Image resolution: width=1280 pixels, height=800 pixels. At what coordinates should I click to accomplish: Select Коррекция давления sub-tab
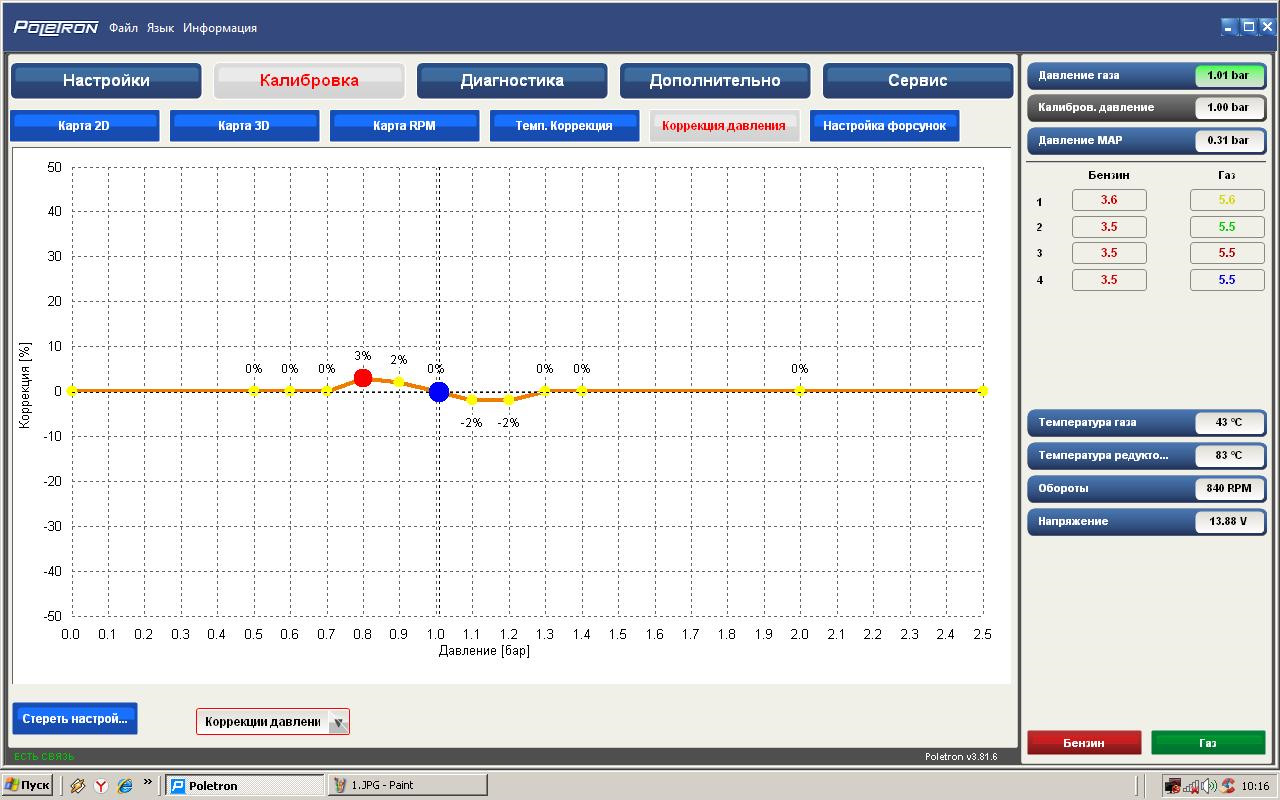(x=724, y=126)
